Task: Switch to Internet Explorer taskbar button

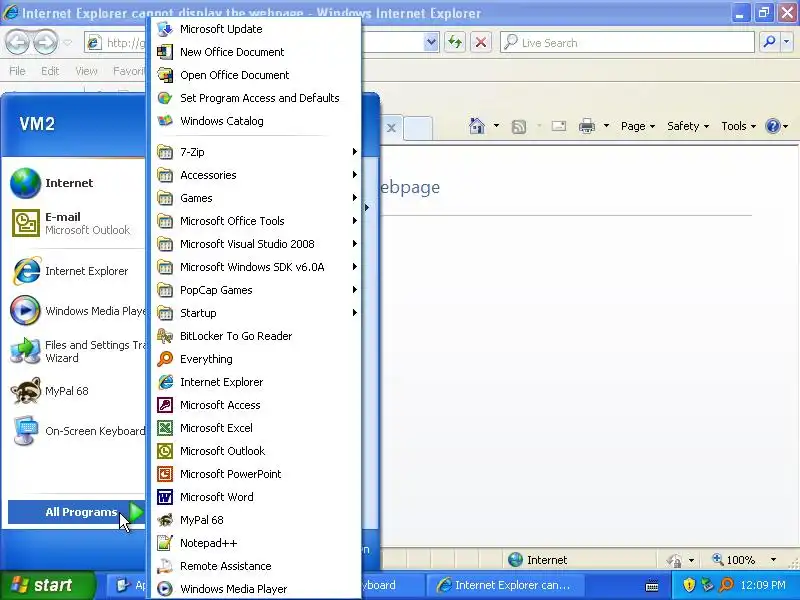Action: pyautogui.click(x=504, y=585)
